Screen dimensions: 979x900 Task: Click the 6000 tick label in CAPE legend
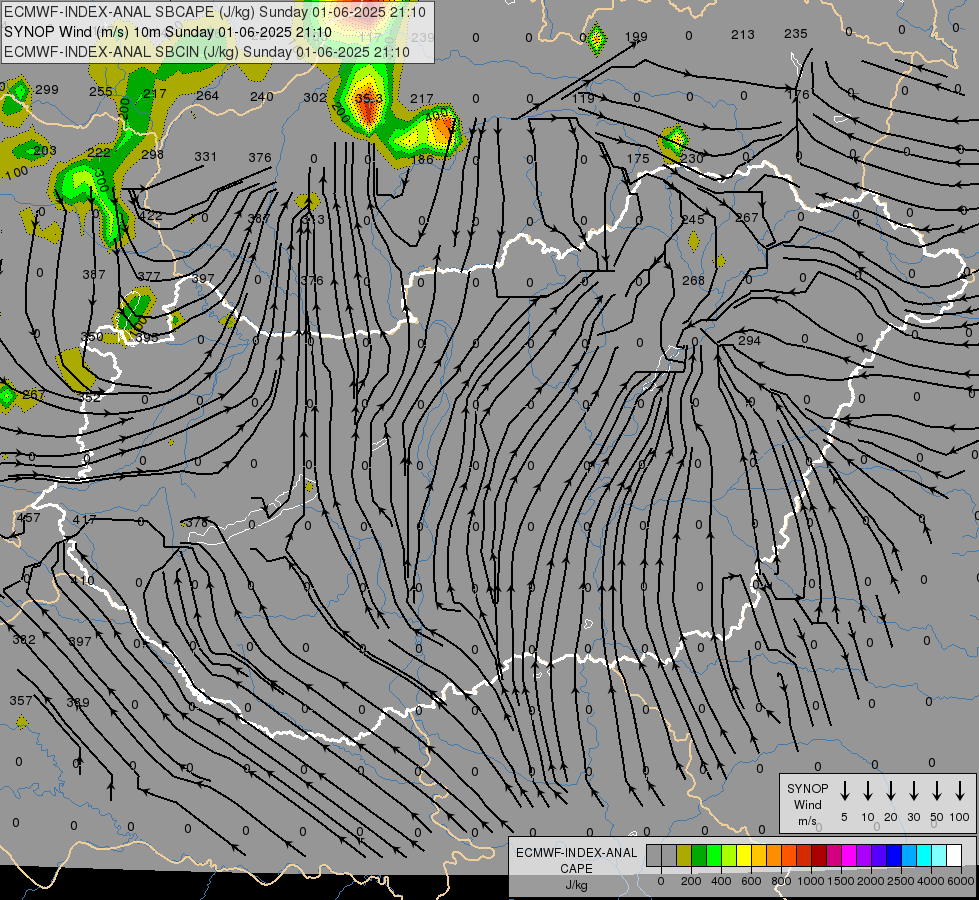[960, 881]
